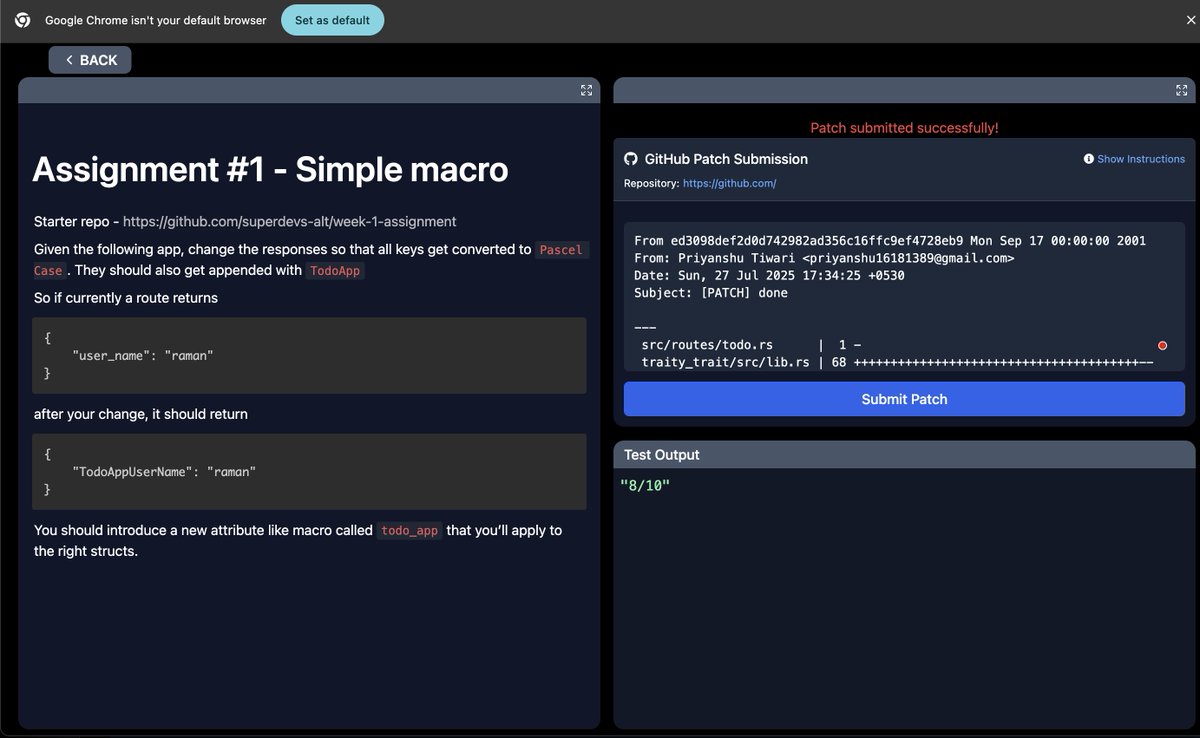
Task: Click the Chrome logo icon in the notification bar
Action: coord(22,20)
